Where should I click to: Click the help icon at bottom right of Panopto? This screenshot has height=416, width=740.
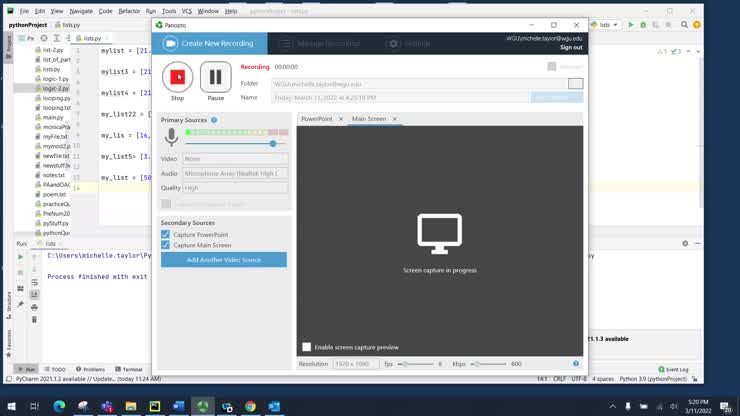click(576, 364)
